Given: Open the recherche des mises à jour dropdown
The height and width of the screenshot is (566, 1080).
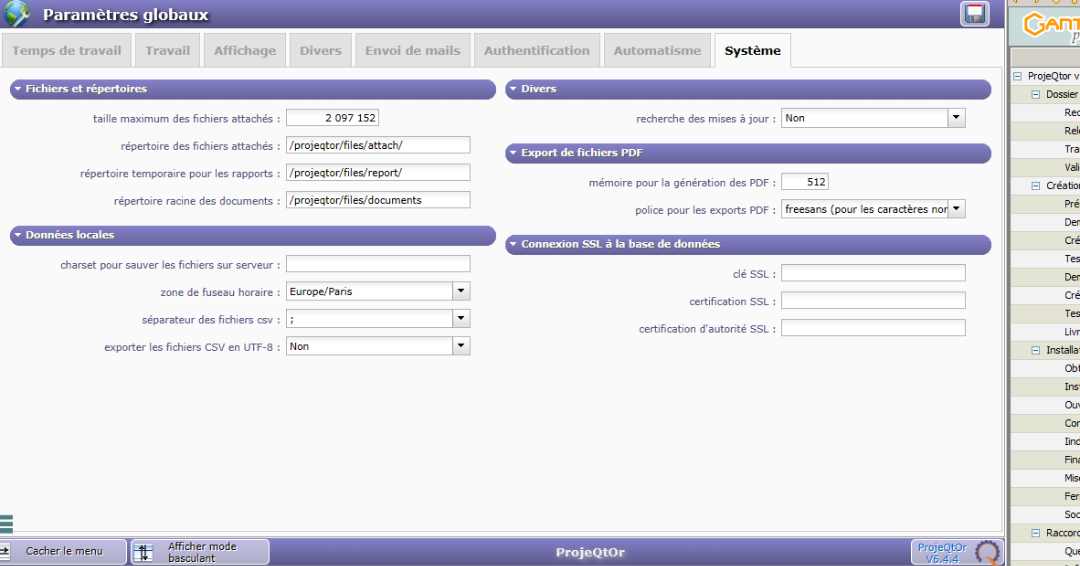Looking at the screenshot, I should [x=956, y=118].
